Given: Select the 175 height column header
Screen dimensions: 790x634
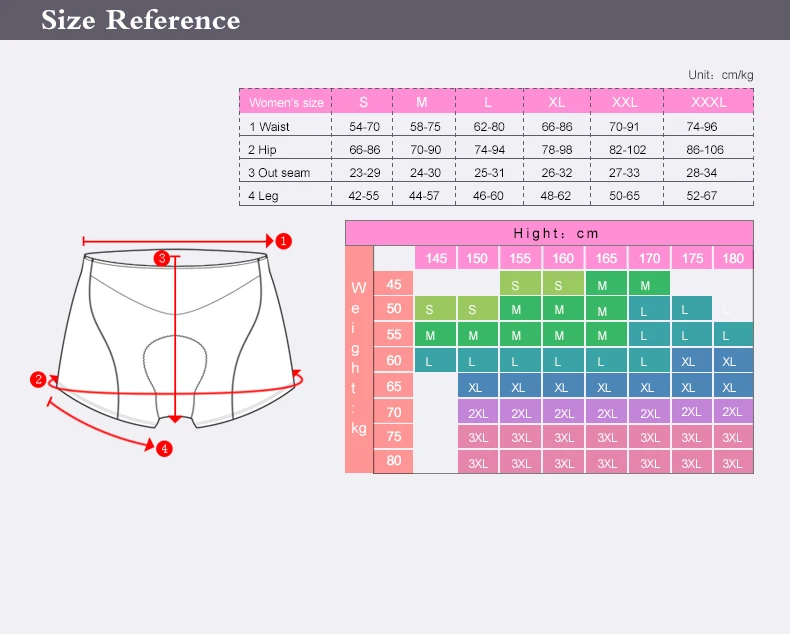Looking at the screenshot, I should [x=692, y=259].
